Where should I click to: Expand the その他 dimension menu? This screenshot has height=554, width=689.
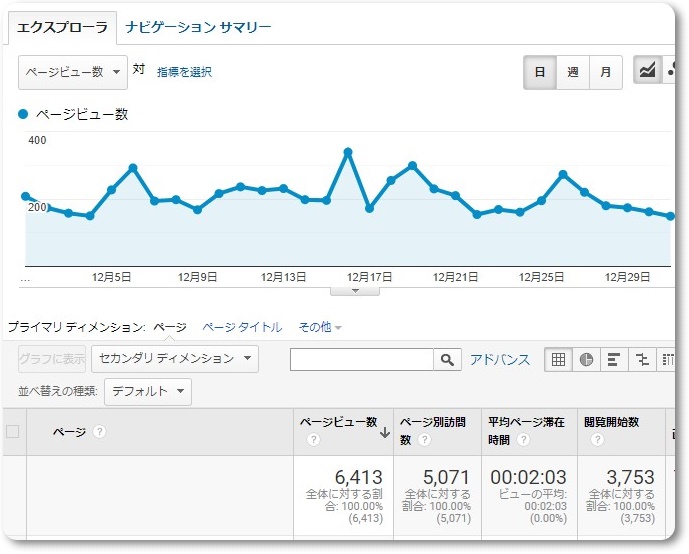320,327
